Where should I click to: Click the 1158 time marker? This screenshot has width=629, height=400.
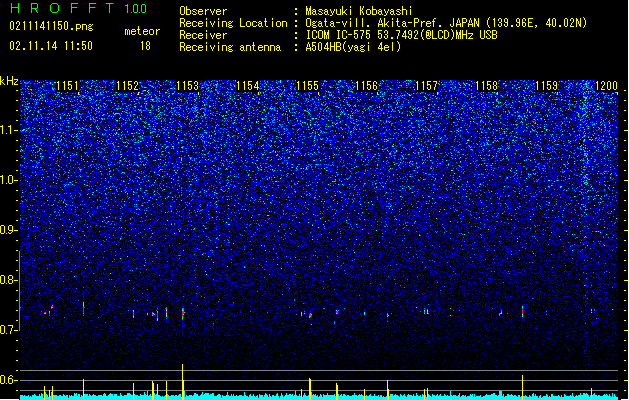click(x=486, y=86)
